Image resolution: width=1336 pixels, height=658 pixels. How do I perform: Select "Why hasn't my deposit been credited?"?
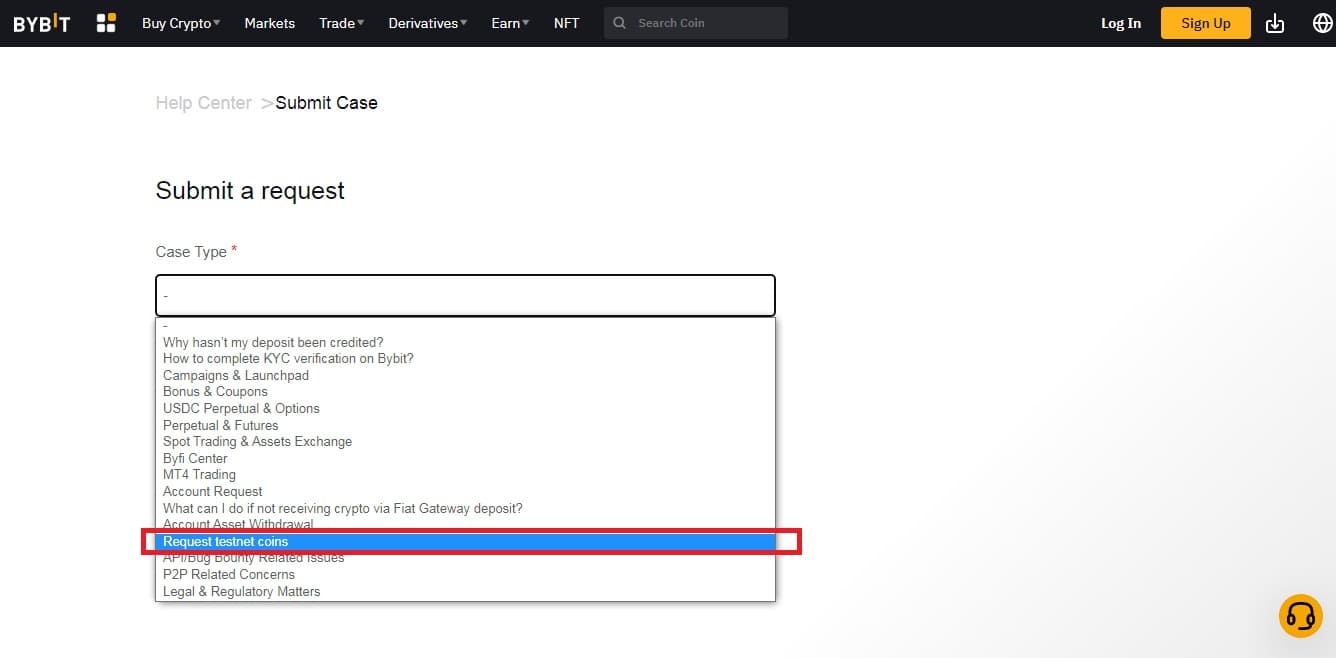point(466,342)
